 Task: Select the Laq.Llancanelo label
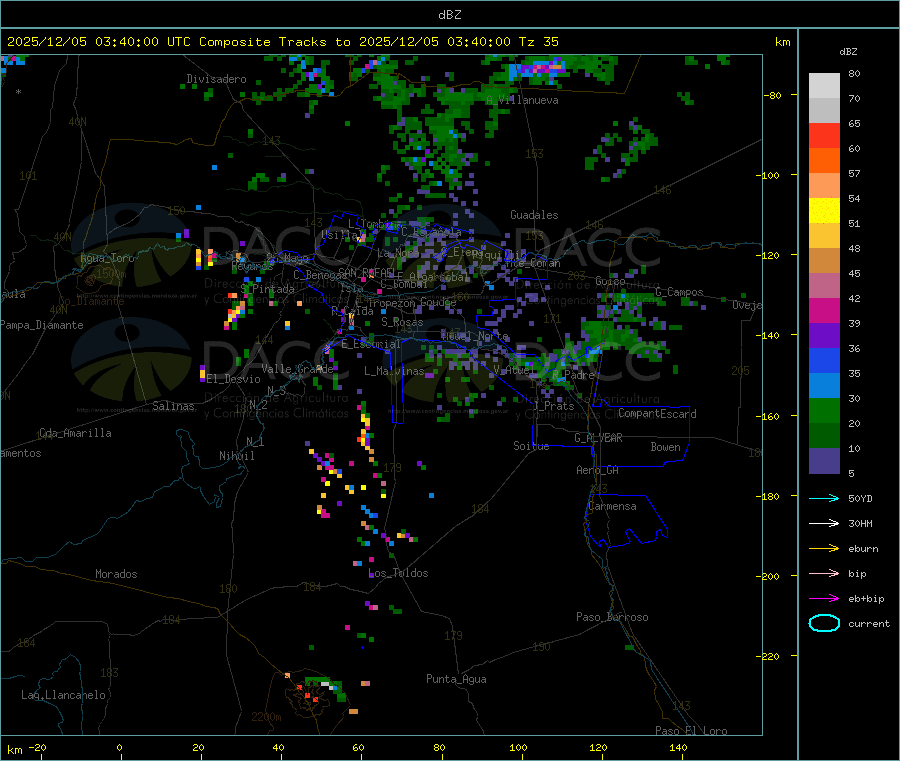[x=63, y=695]
